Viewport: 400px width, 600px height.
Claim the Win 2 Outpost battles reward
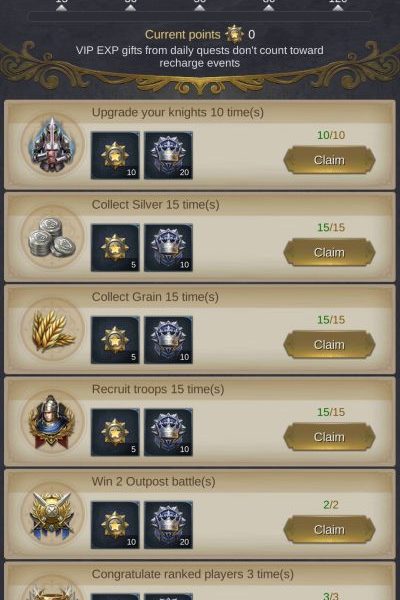point(329,529)
